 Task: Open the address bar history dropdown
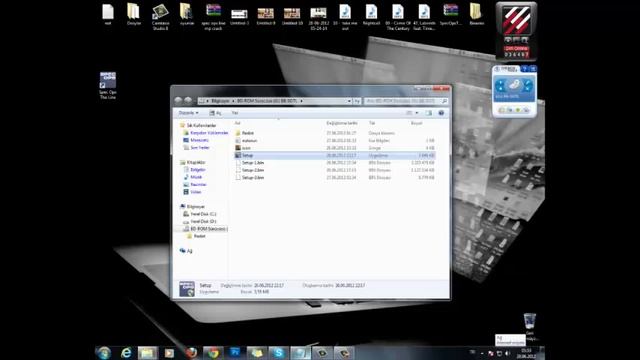pos(349,101)
